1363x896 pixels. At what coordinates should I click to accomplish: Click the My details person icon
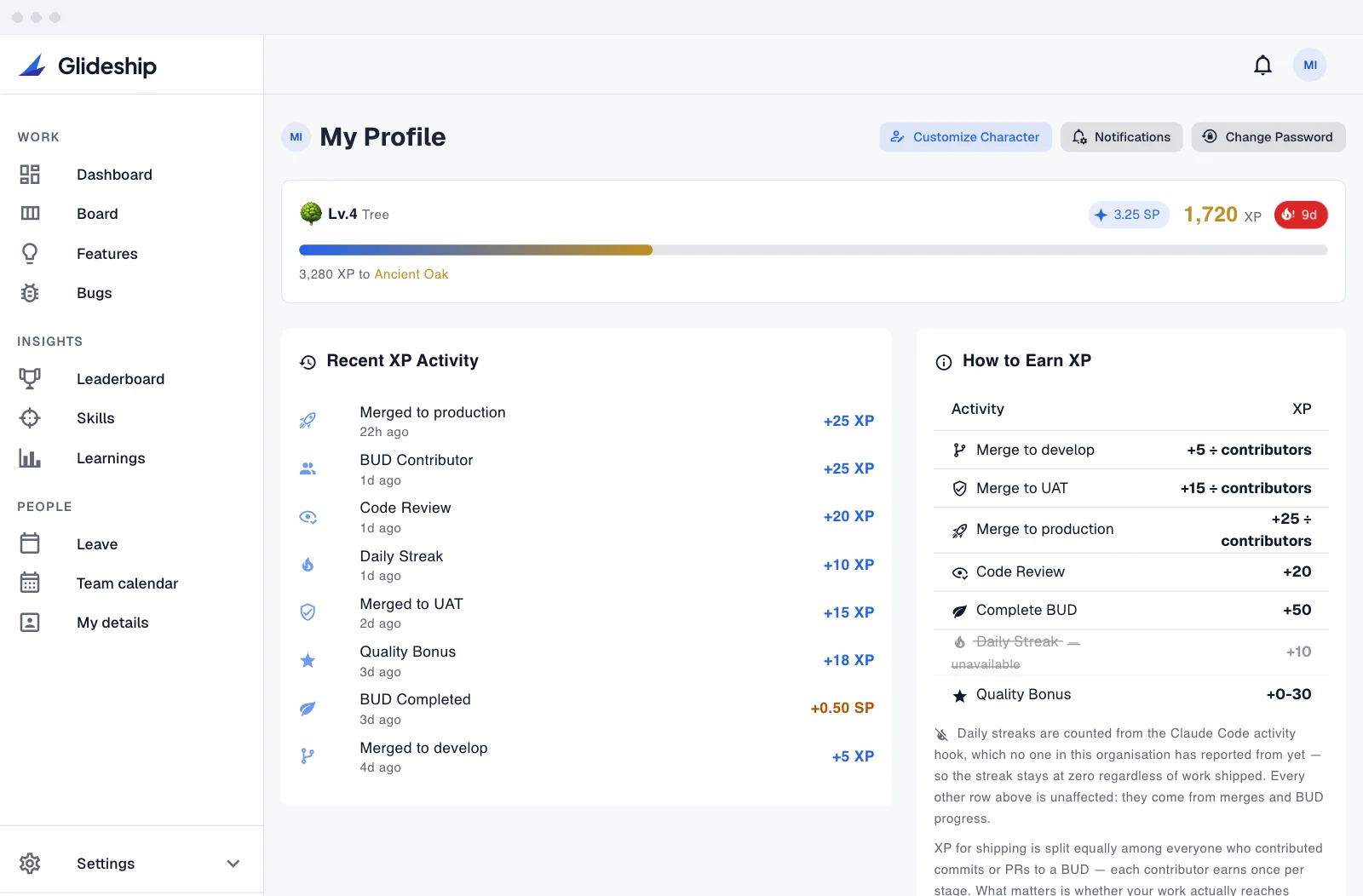point(30,623)
